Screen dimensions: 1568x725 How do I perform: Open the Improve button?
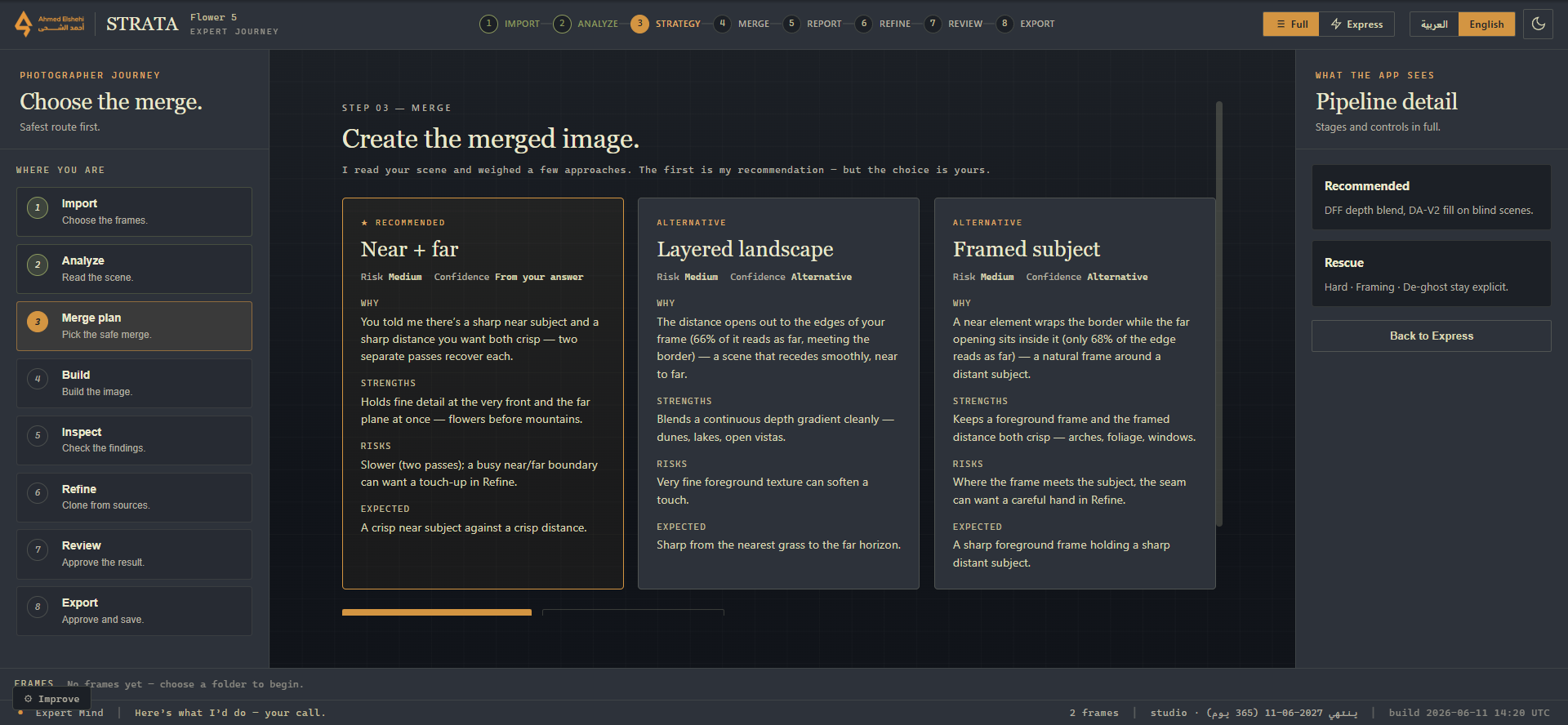(x=51, y=699)
